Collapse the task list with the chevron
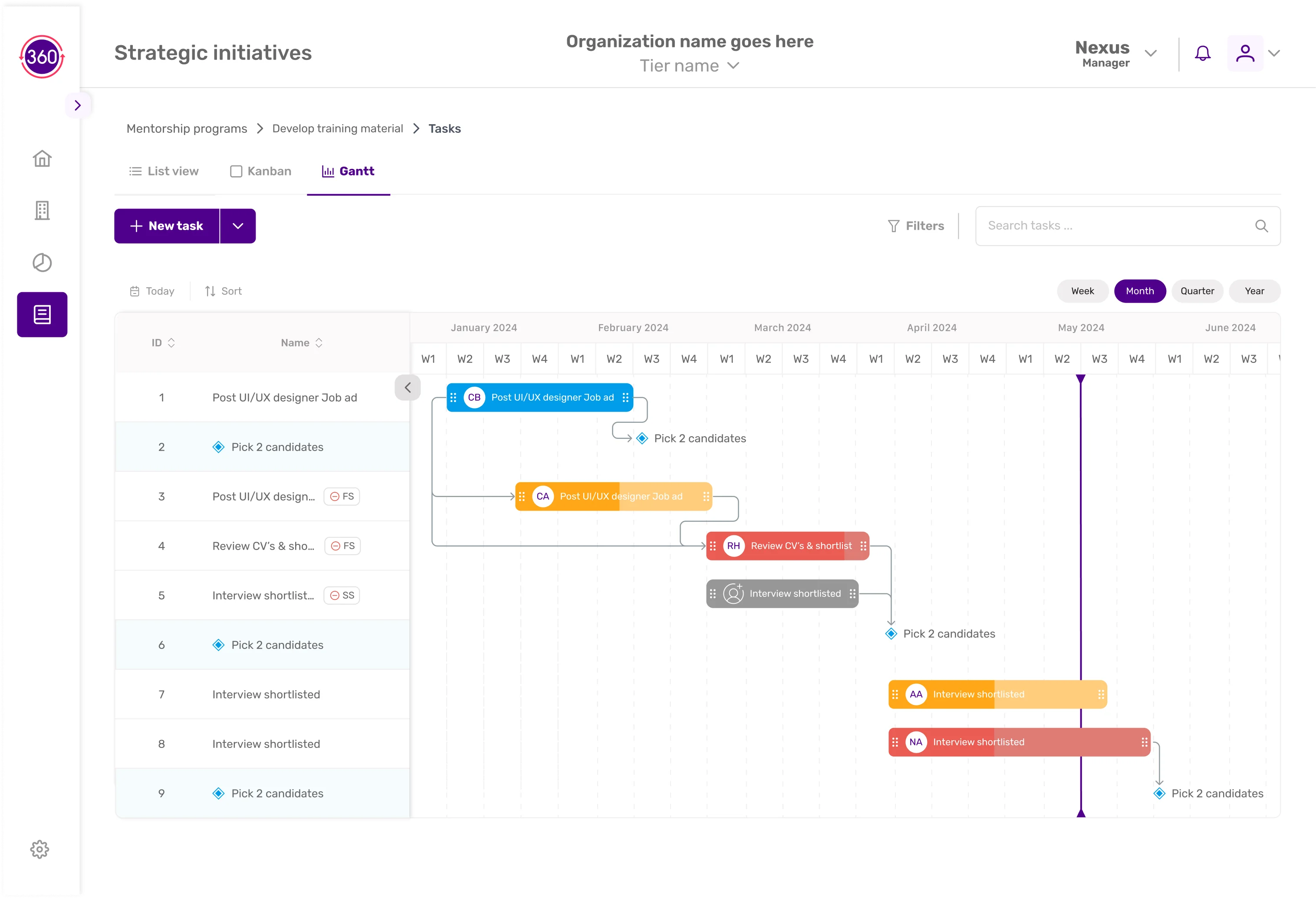1316x899 pixels. (407, 388)
